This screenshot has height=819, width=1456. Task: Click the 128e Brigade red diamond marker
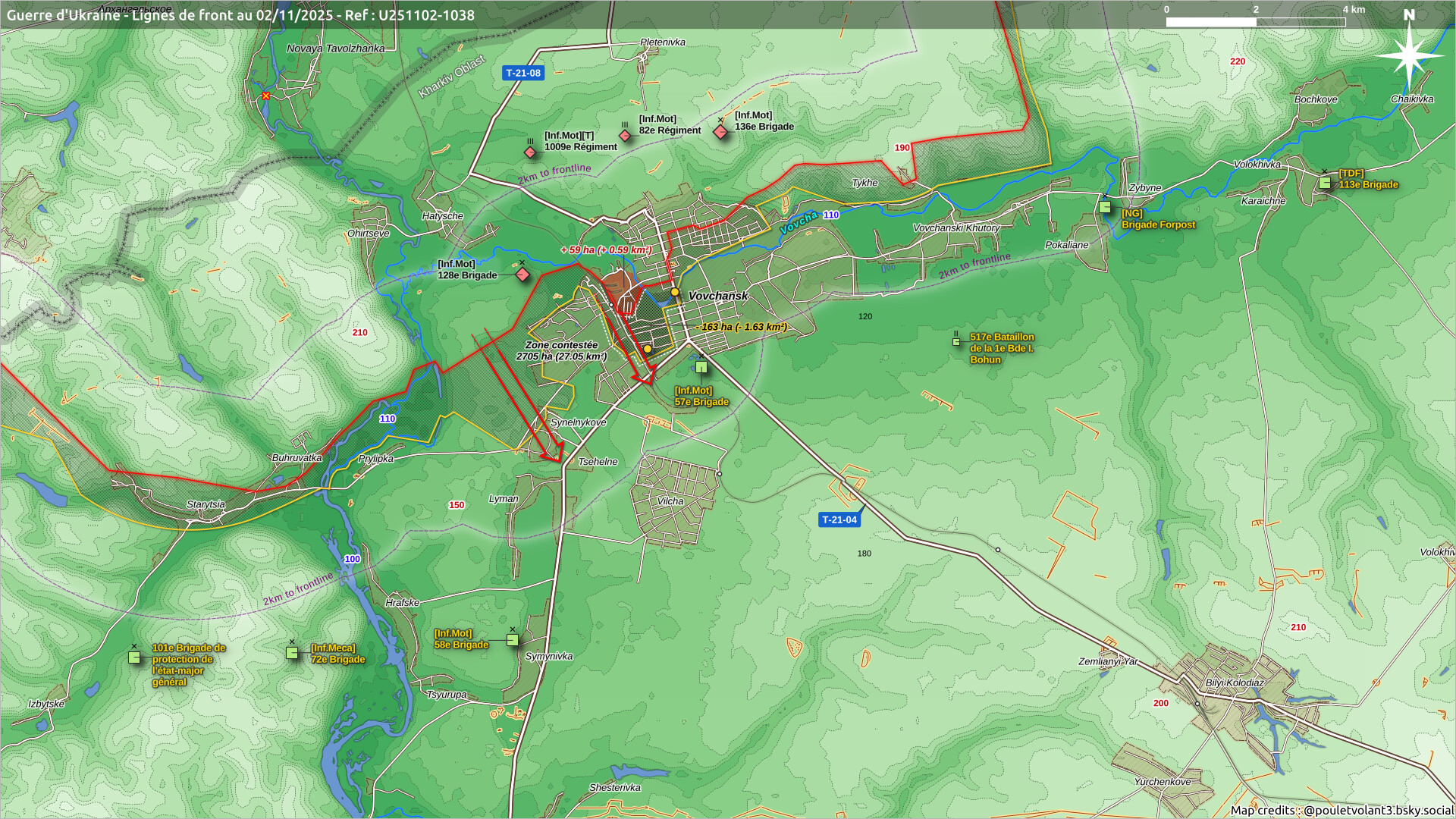click(x=522, y=275)
